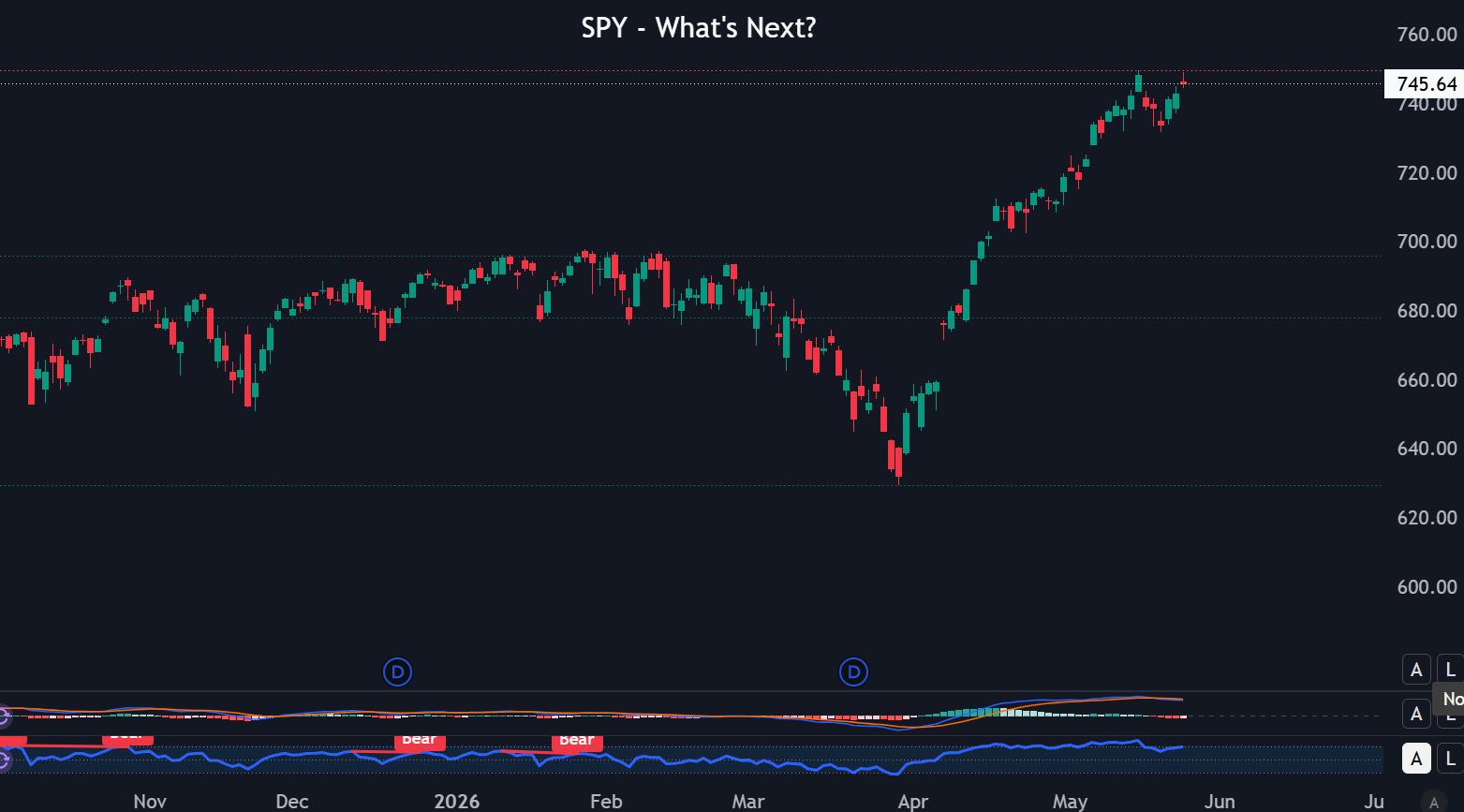Click the 700.00 price axis label
This screenshot has height=812, width=1464.
[1427, 242]
